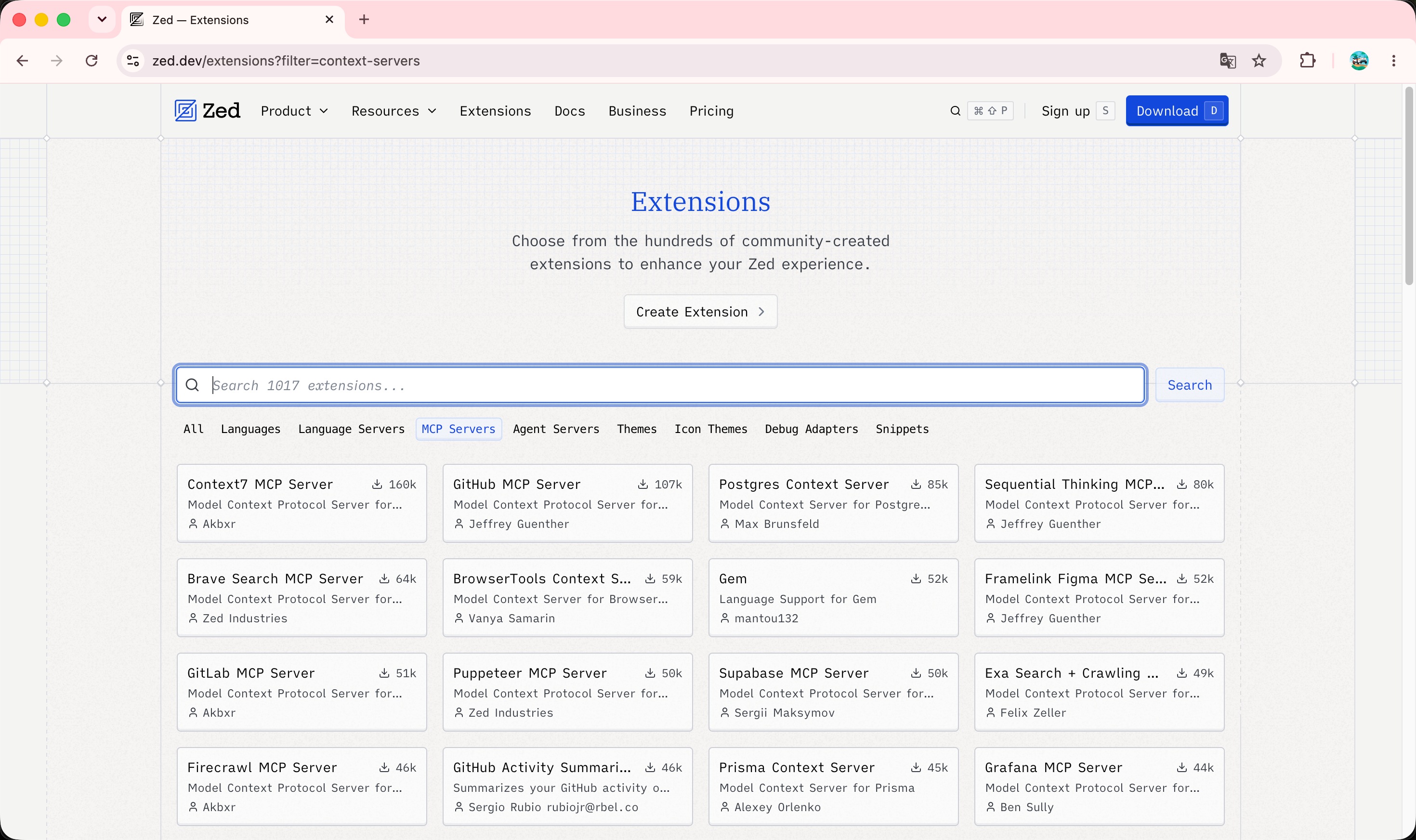Open the Gem extension card
Viewport: 1416px width, 840px height.
click(834, 598)
